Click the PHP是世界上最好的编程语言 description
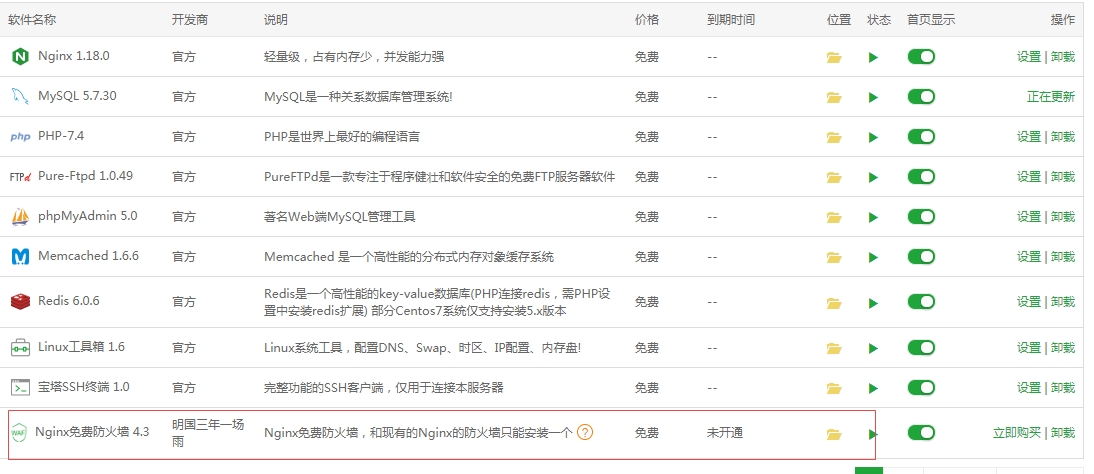This screenshot has height=474, width=1094. [342, 137]
